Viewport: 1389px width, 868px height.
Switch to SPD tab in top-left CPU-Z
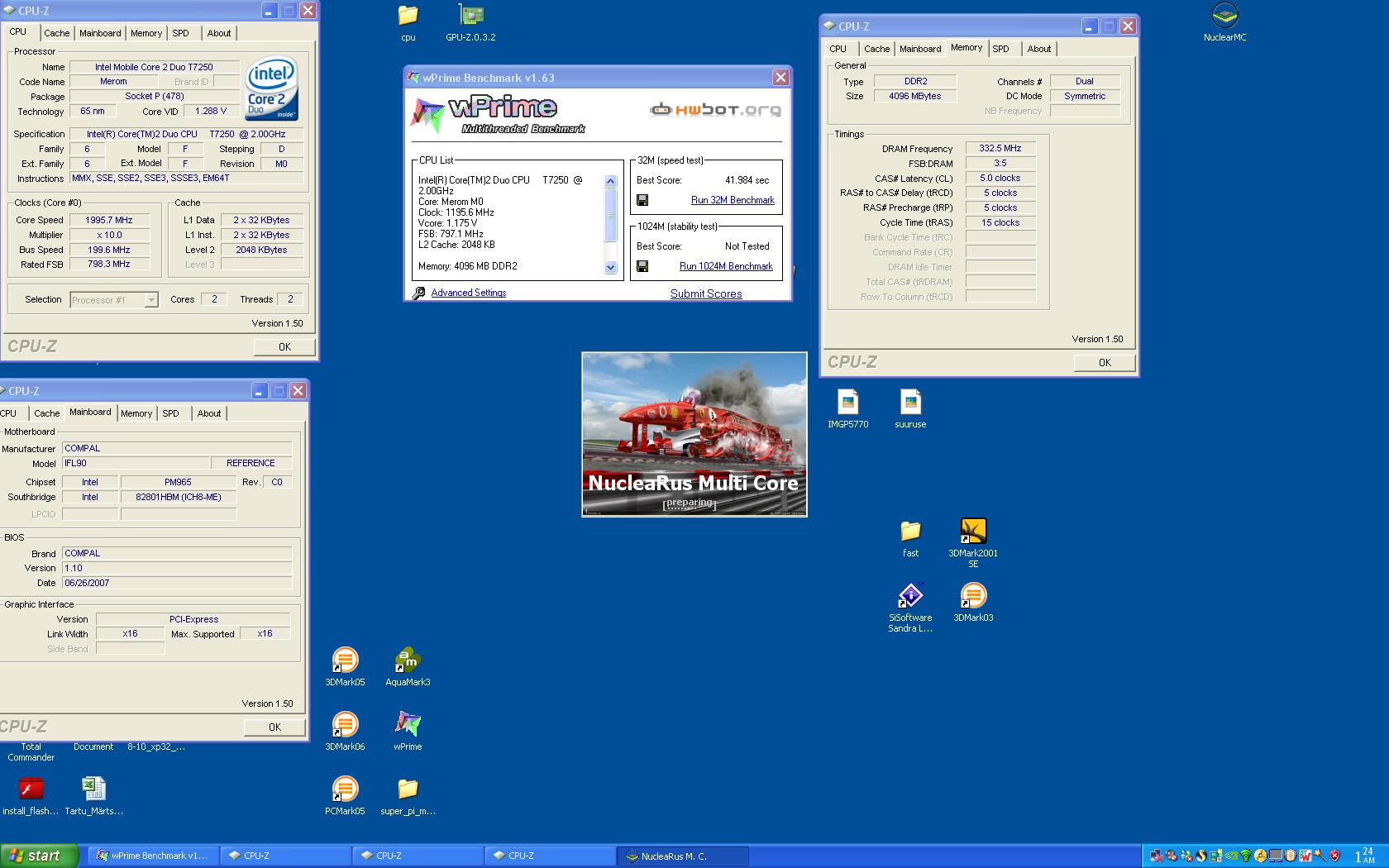point(180,33)
